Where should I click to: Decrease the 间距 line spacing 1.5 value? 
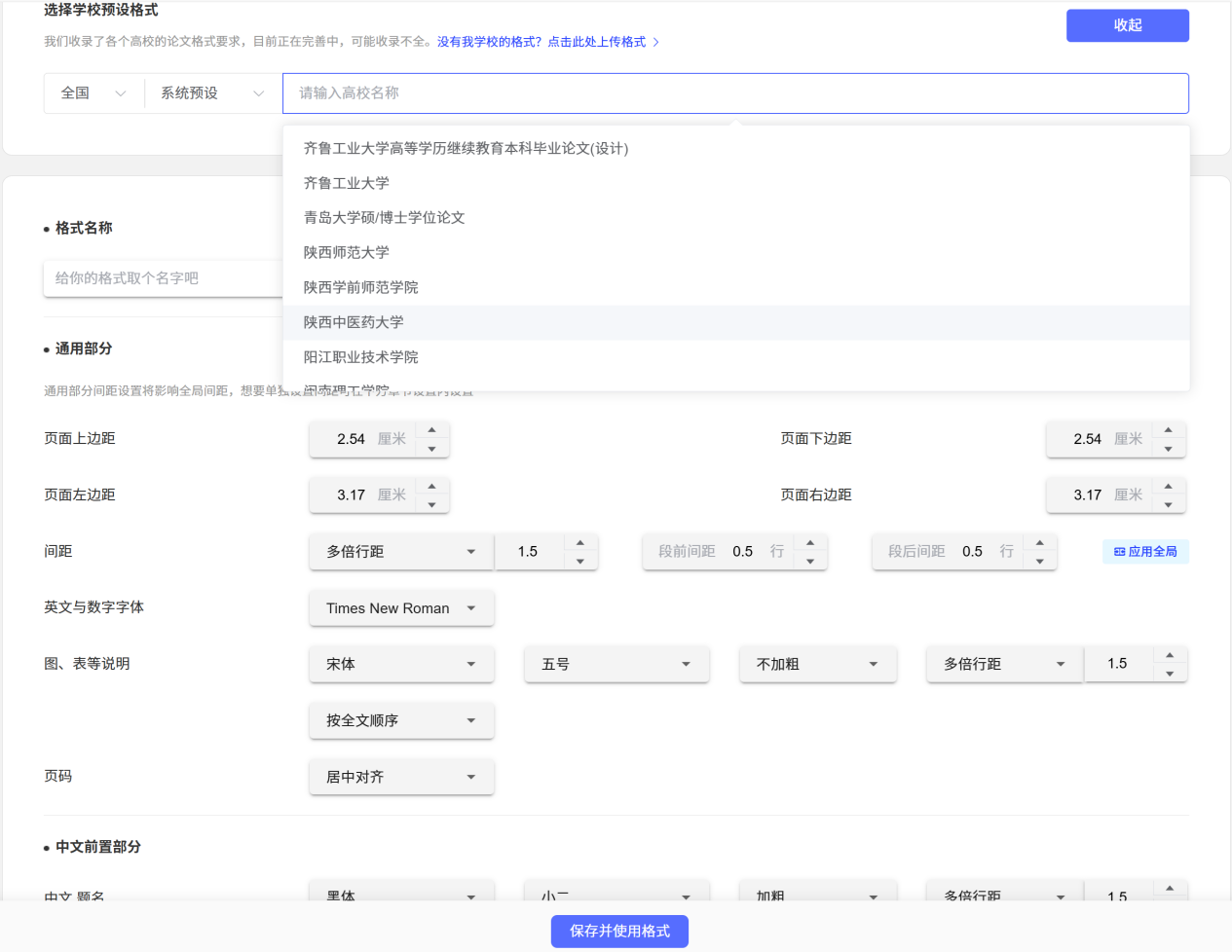580,562
